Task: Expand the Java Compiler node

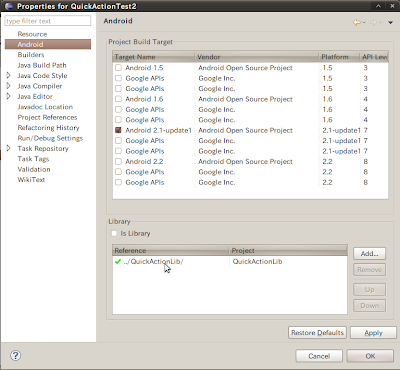Action: coord(9,86)
